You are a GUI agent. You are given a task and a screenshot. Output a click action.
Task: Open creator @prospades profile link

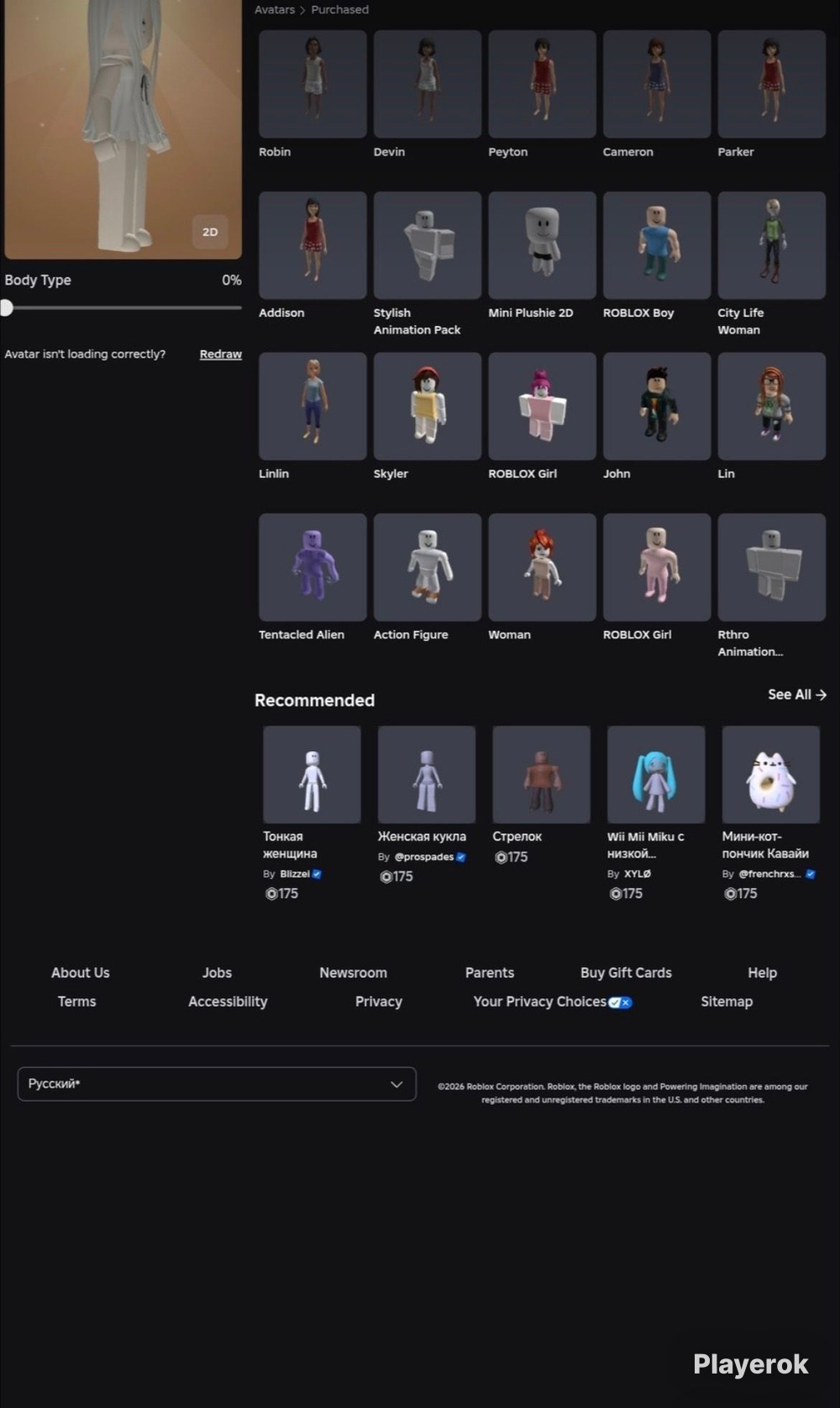tap(424, 857)
